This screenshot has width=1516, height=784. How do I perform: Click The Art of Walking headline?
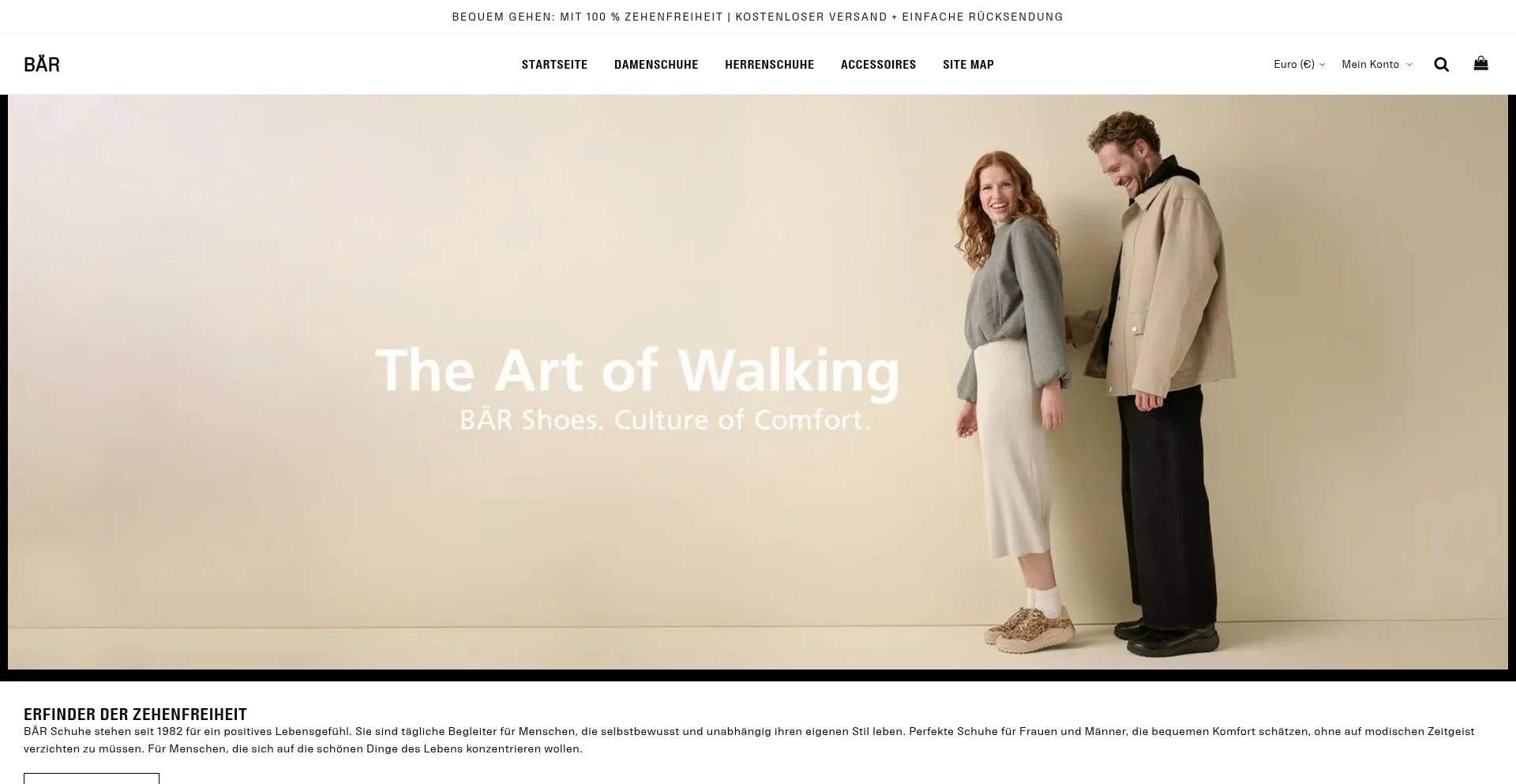tap(637, 369)
